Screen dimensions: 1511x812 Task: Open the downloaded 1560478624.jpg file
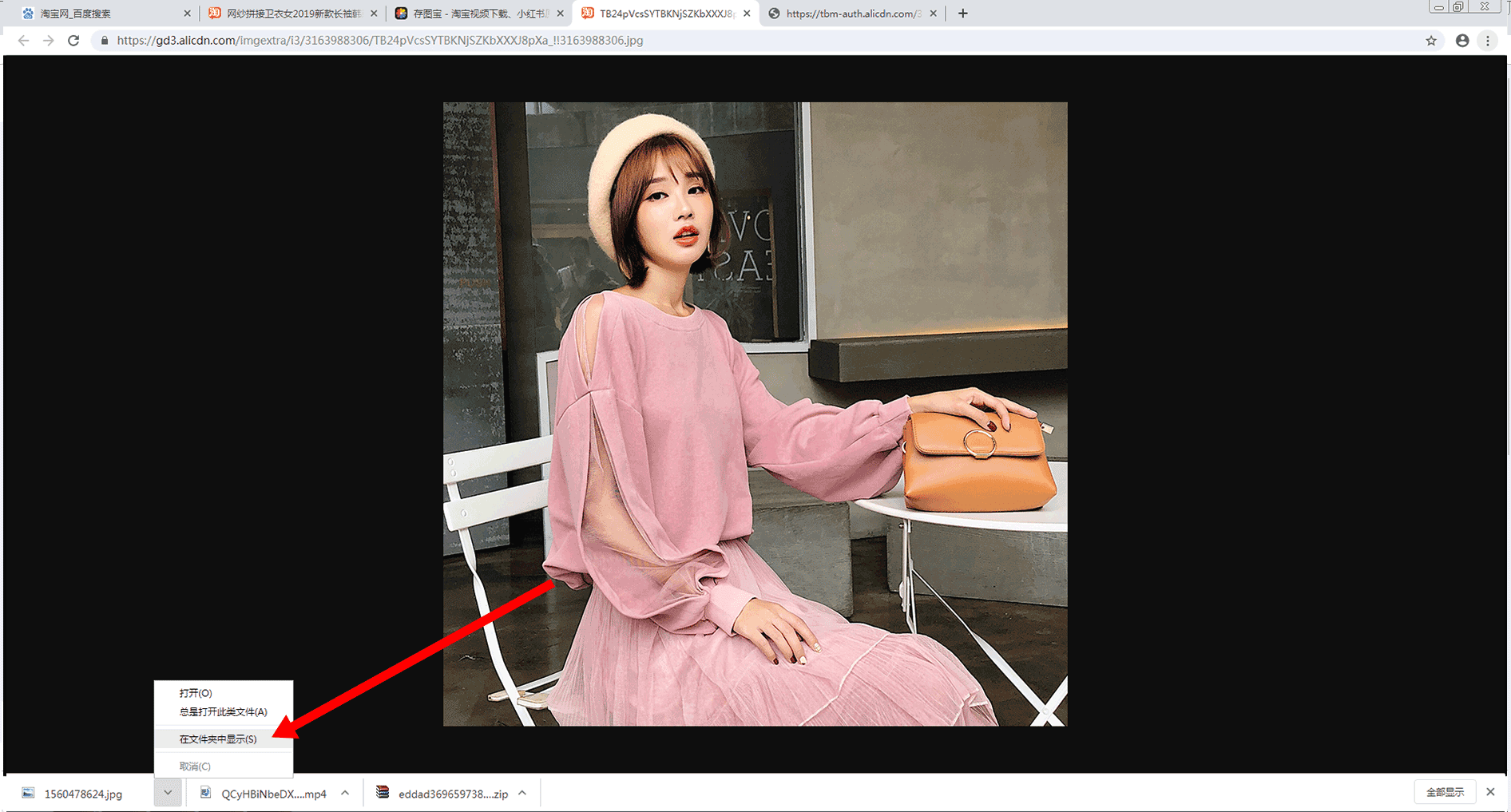click(x=83, y=794)
